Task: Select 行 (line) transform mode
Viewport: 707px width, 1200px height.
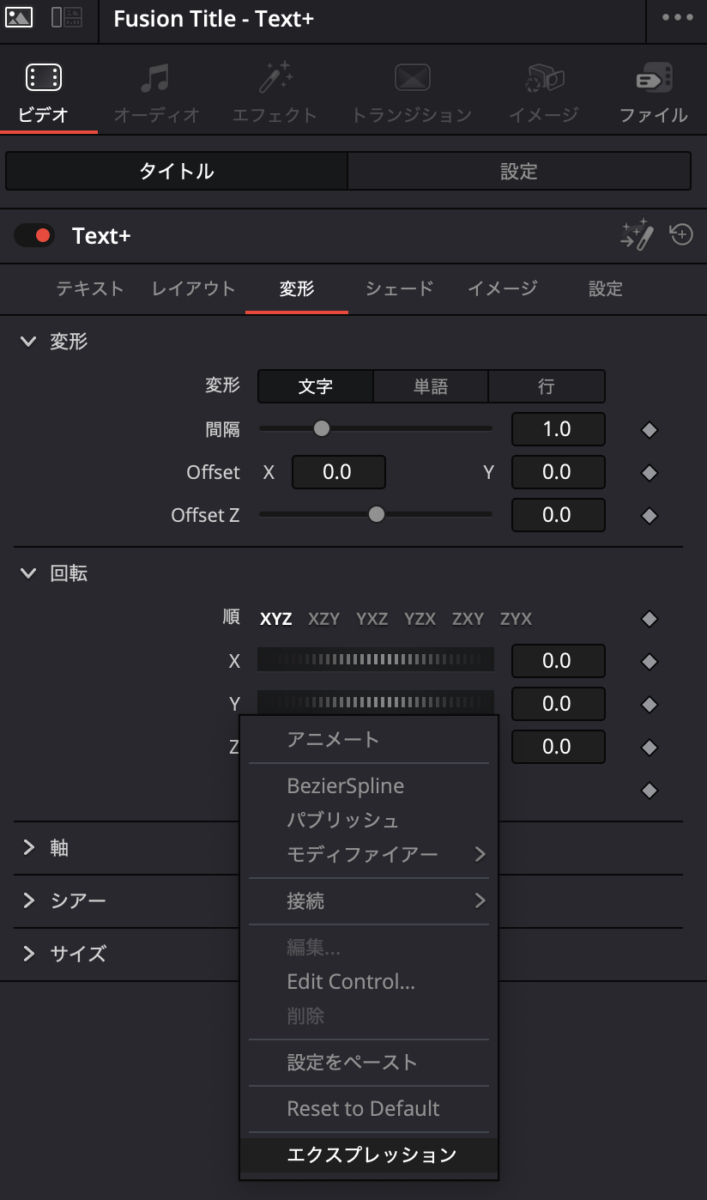Action: (547, 386)
